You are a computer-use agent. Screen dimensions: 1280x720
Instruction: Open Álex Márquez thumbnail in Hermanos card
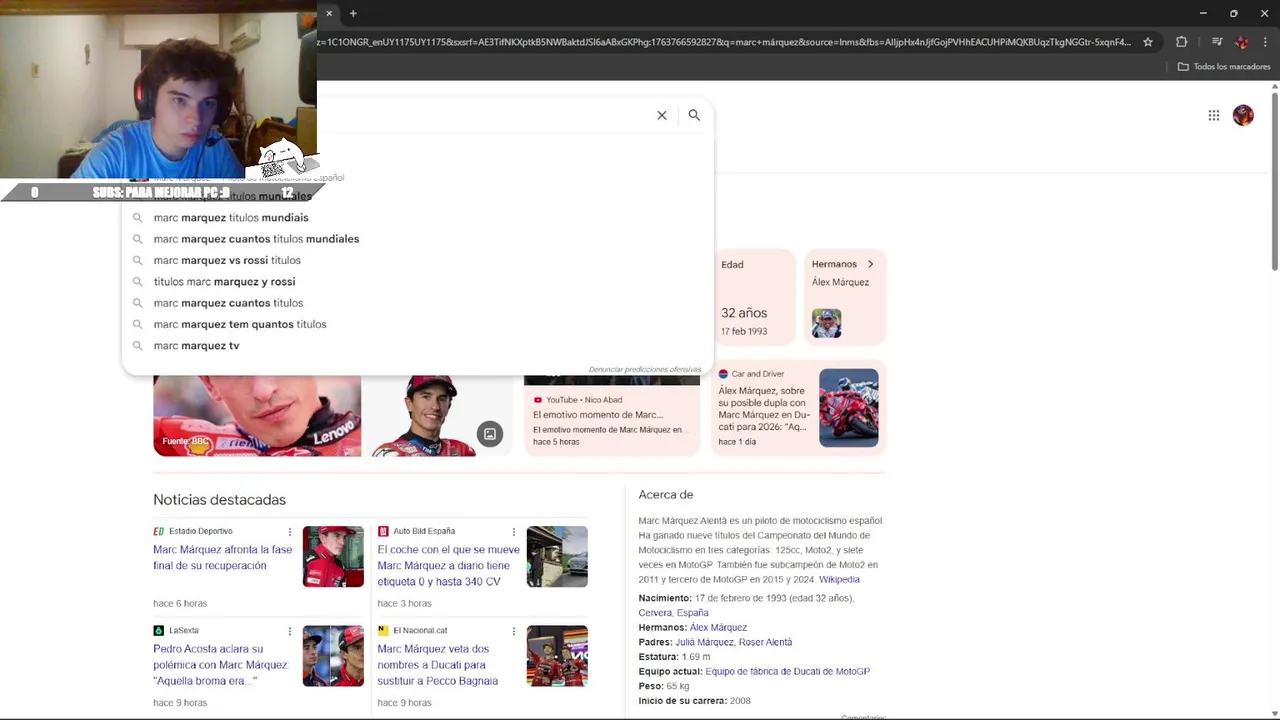point(827,323)
